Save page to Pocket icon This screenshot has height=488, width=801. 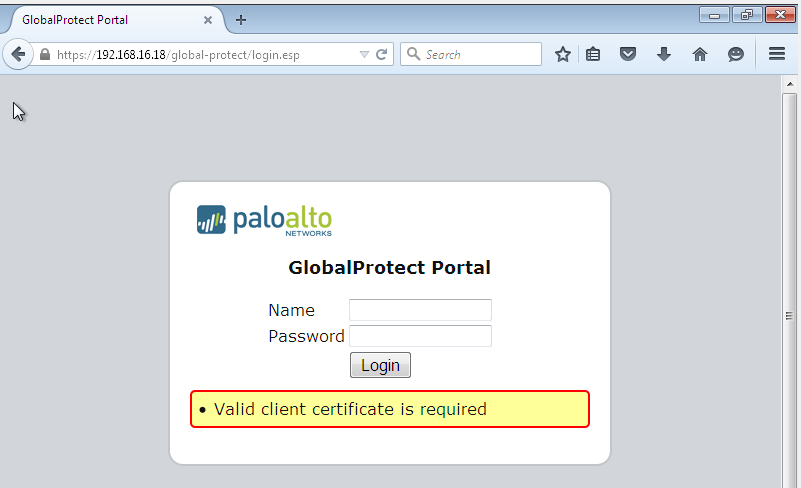[628, 55]
